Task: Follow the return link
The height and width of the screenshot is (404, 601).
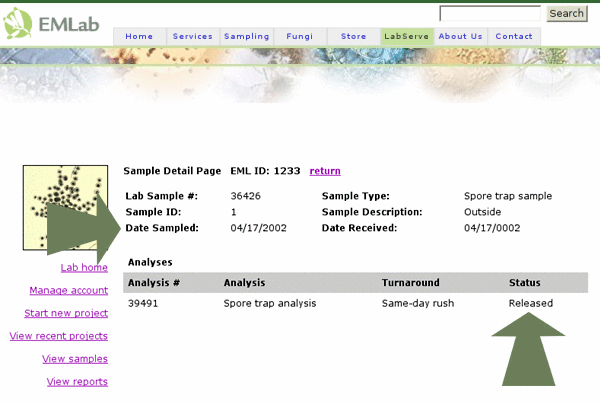Action: point(325,171)
